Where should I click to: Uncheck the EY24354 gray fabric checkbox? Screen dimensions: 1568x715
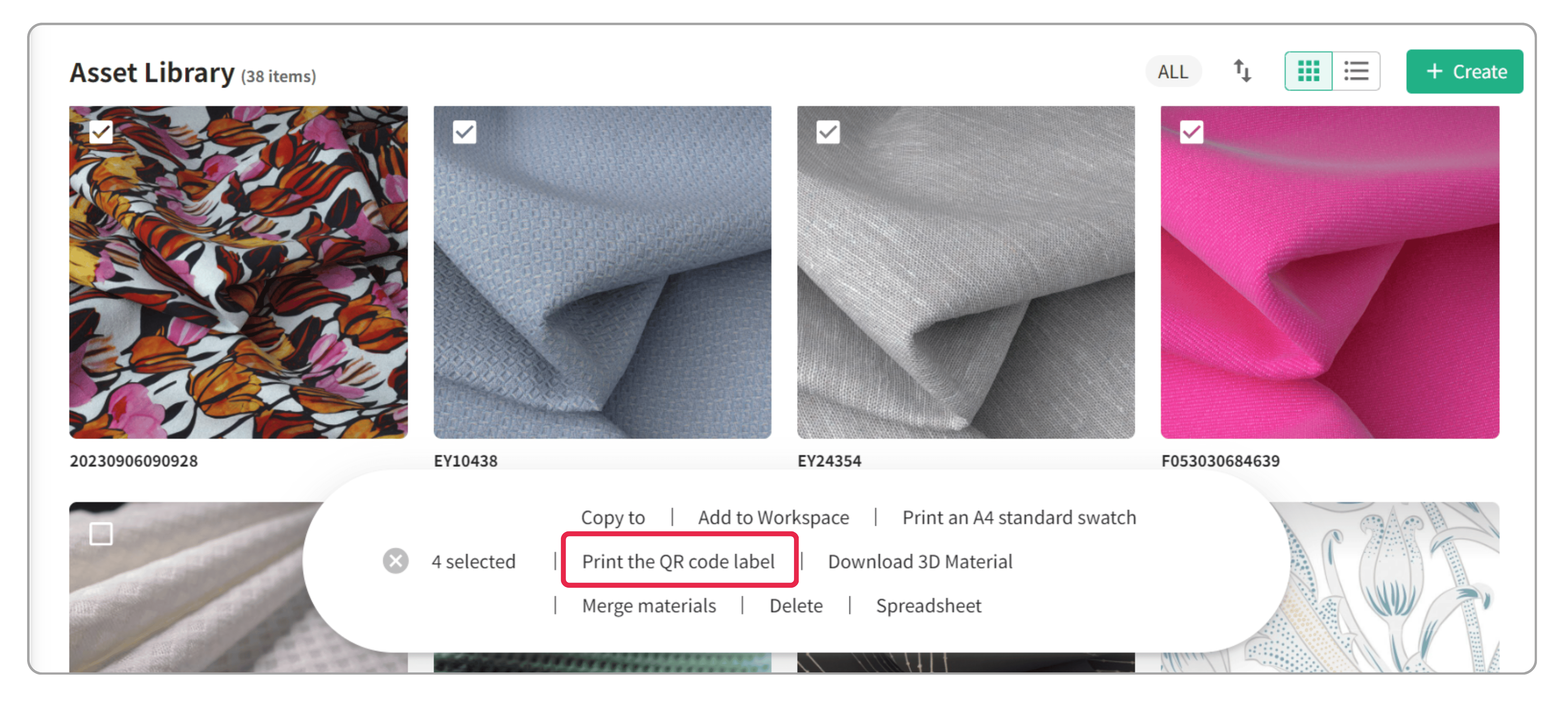(x=828, y=131)
